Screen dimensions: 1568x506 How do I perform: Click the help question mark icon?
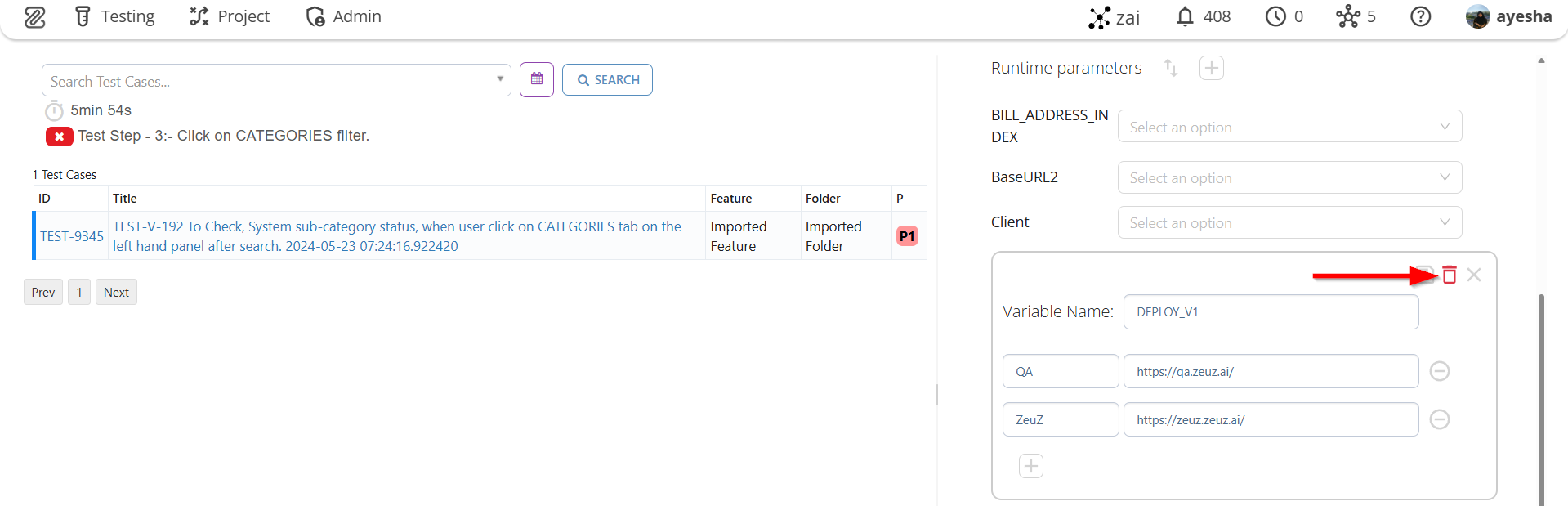click(1420, 16)
